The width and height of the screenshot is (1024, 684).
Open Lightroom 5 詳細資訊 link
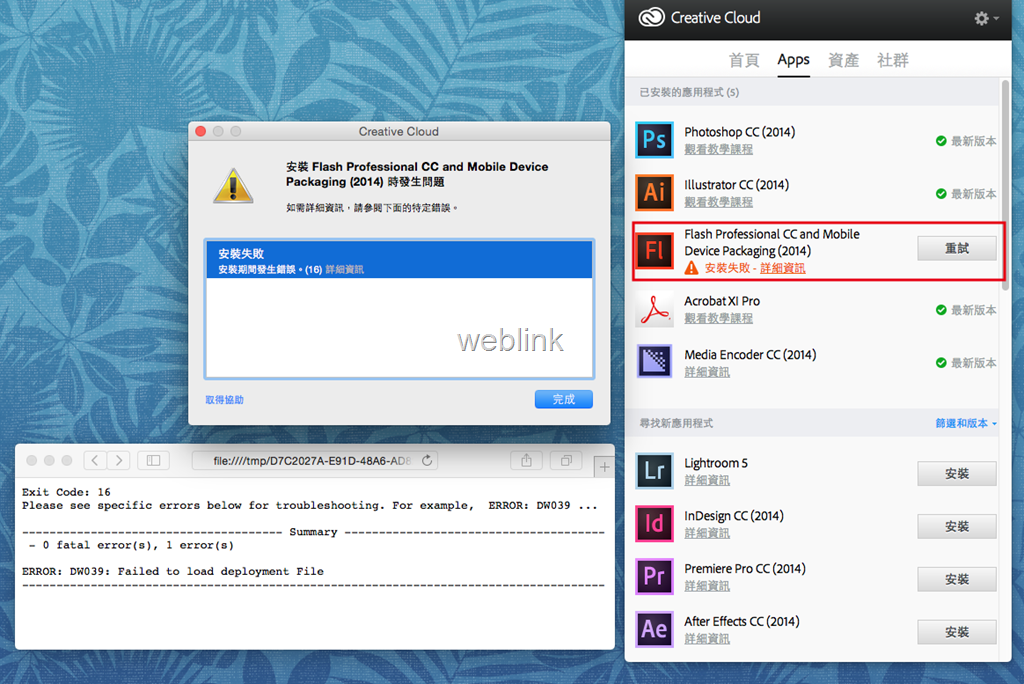coord(707,481)
